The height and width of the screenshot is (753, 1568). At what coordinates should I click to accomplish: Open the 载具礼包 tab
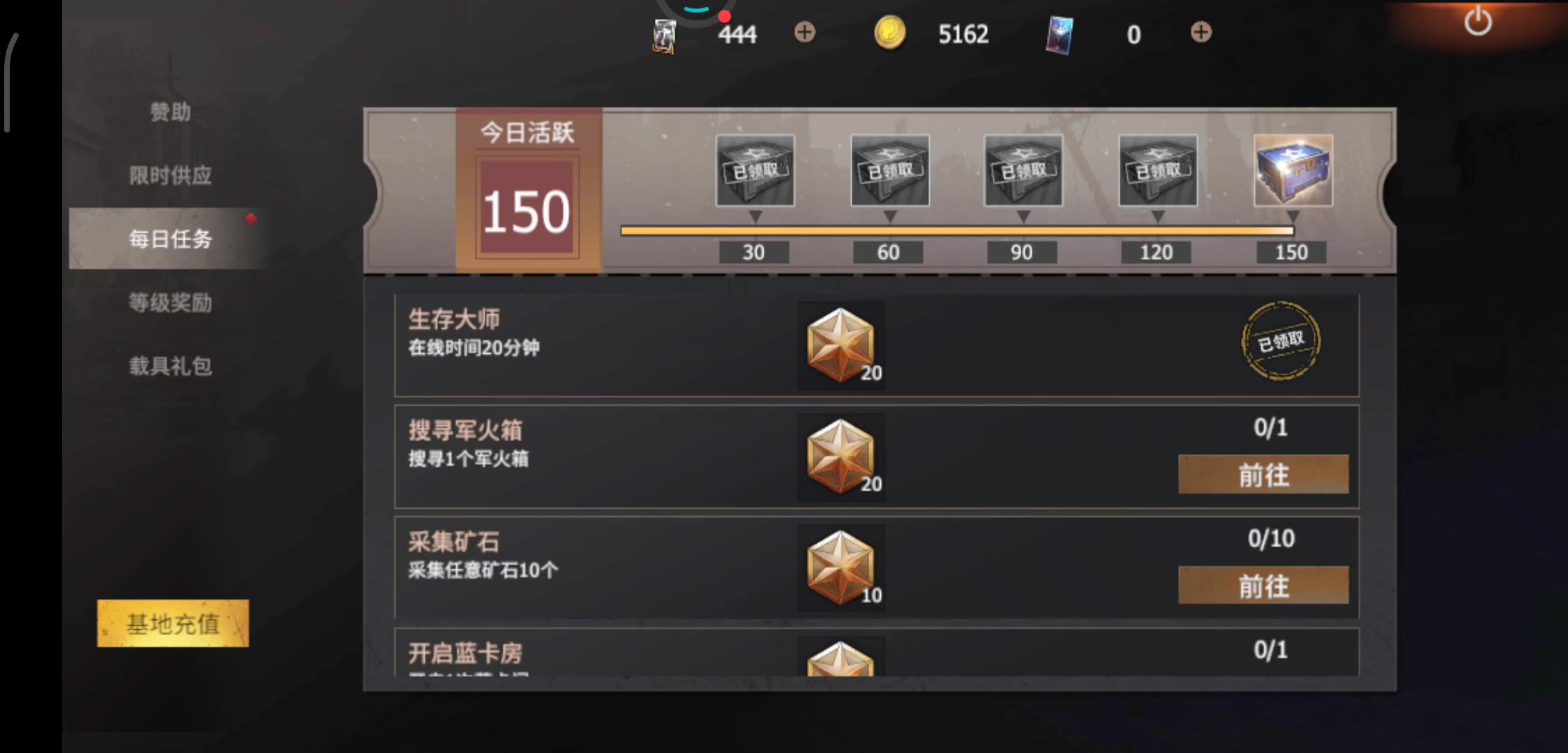(170, 366)
